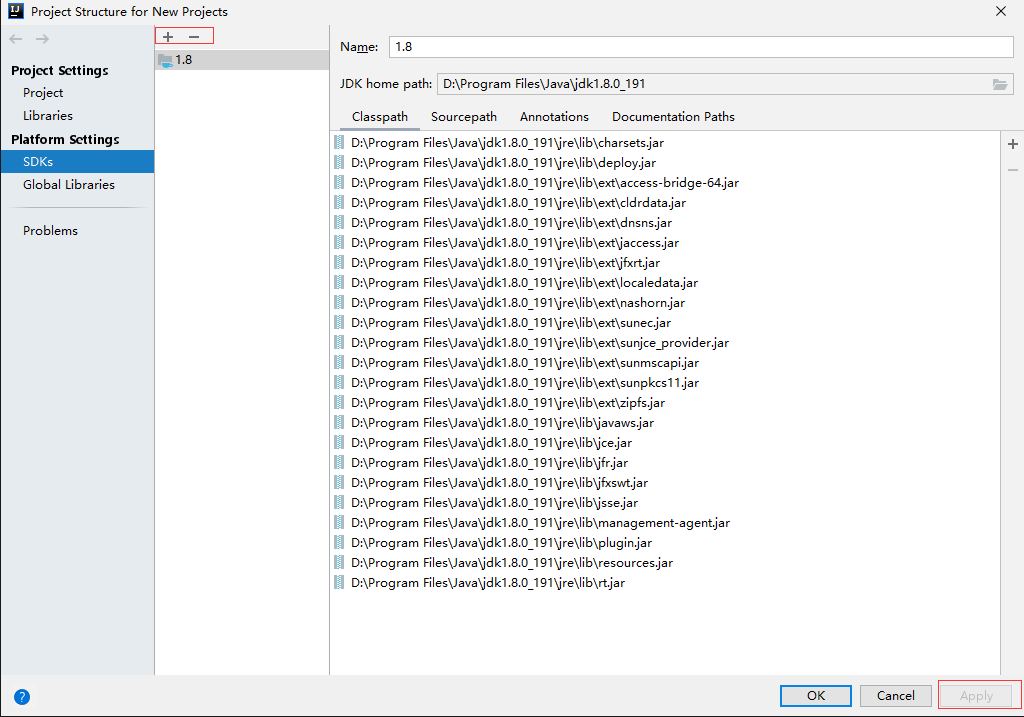Click the jar icon next to dnsns.jar
Viewport: 1024px width, 717px height.
coord(339,223)
